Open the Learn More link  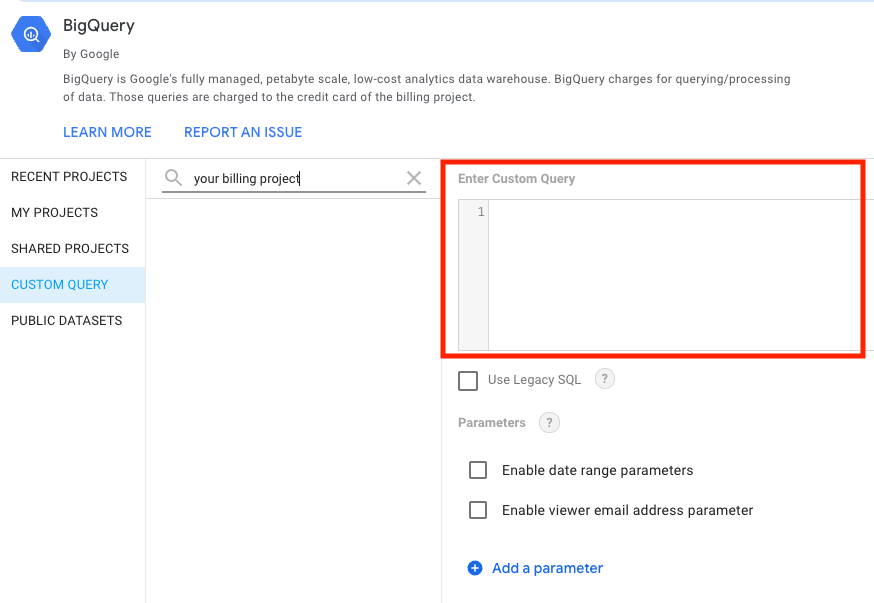[x=107, y=132]
